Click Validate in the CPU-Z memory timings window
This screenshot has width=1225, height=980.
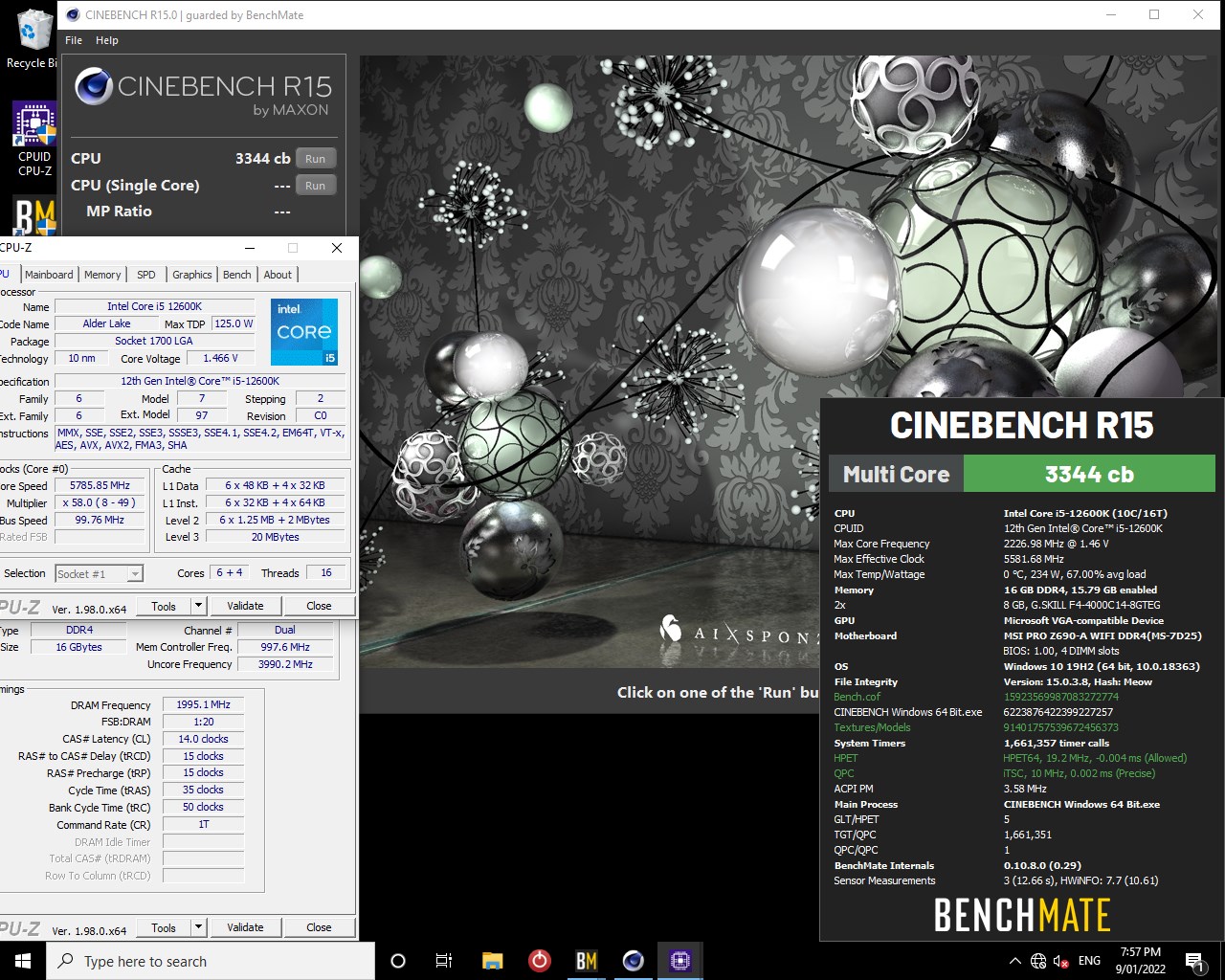[245, 927]
